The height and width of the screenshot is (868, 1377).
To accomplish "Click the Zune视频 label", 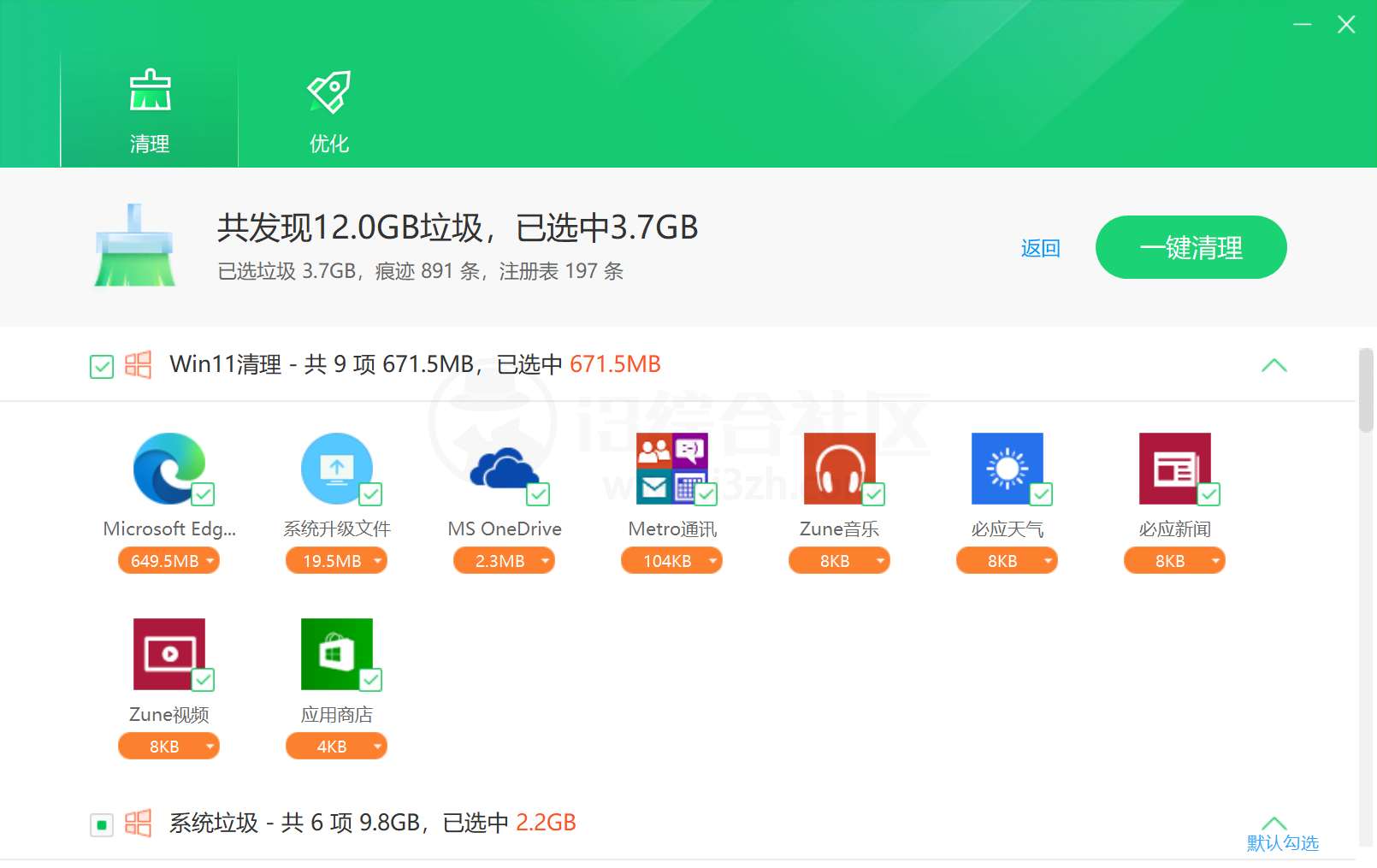I will click(x=169, y=715).
